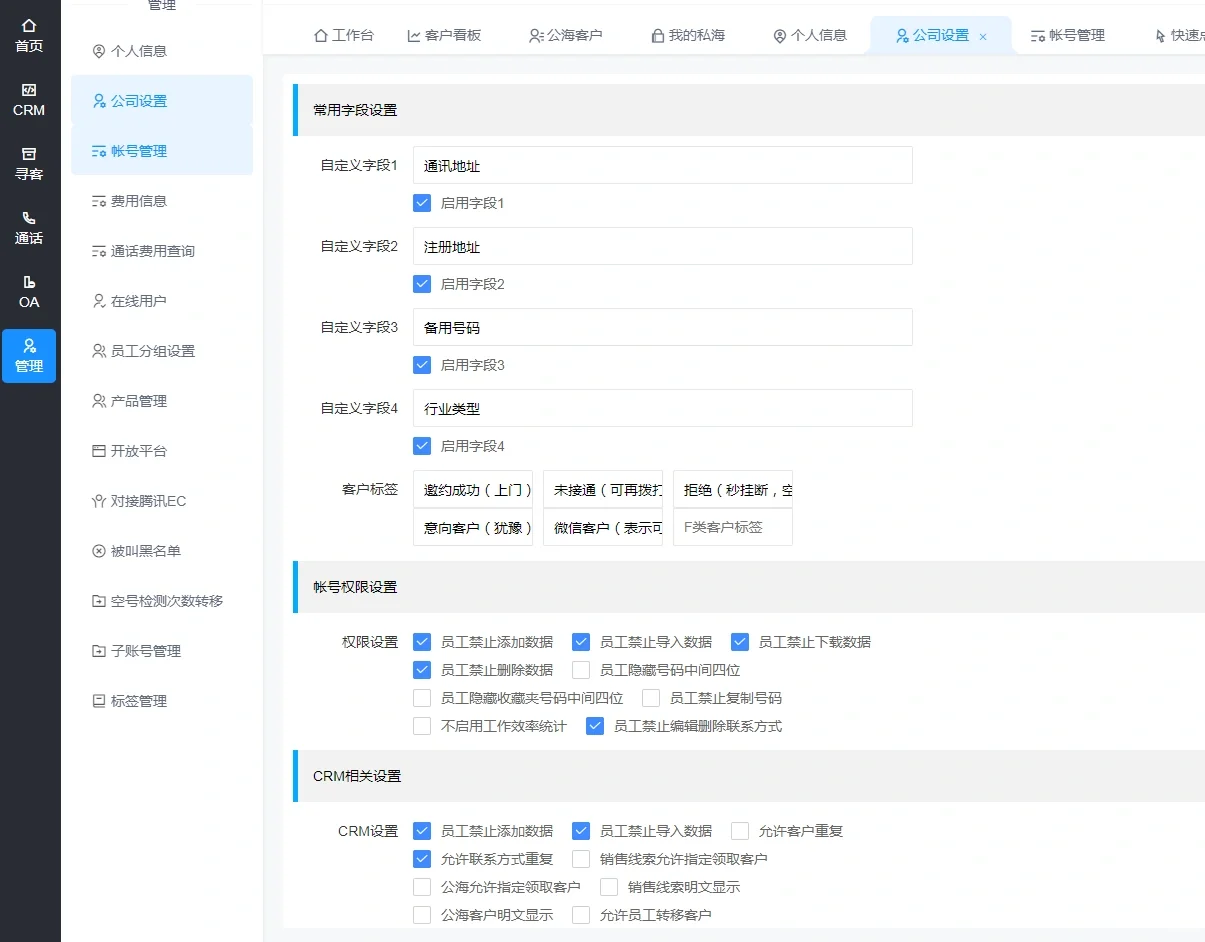Toggle 启用字段3 checkbox

pyautogui.click(x=422, y=365)
